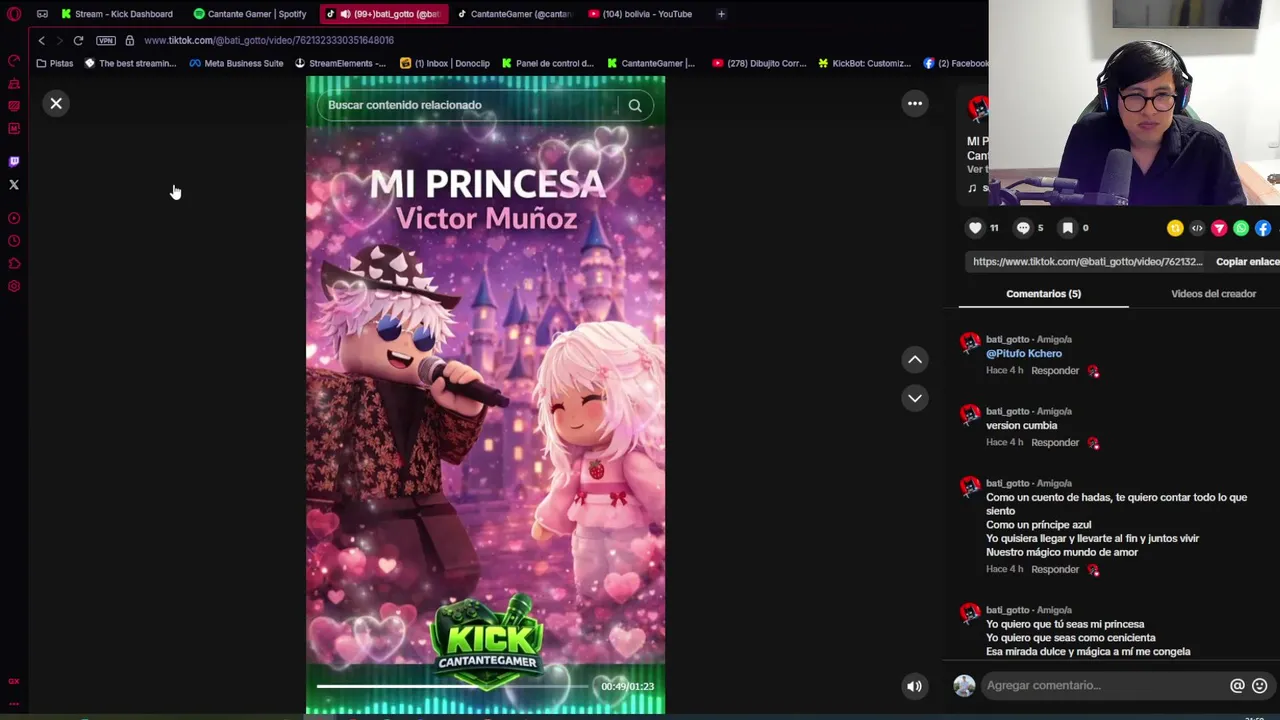1280x720 pixels.
Task: Reload the page
Action: click(x=78, y=40)
